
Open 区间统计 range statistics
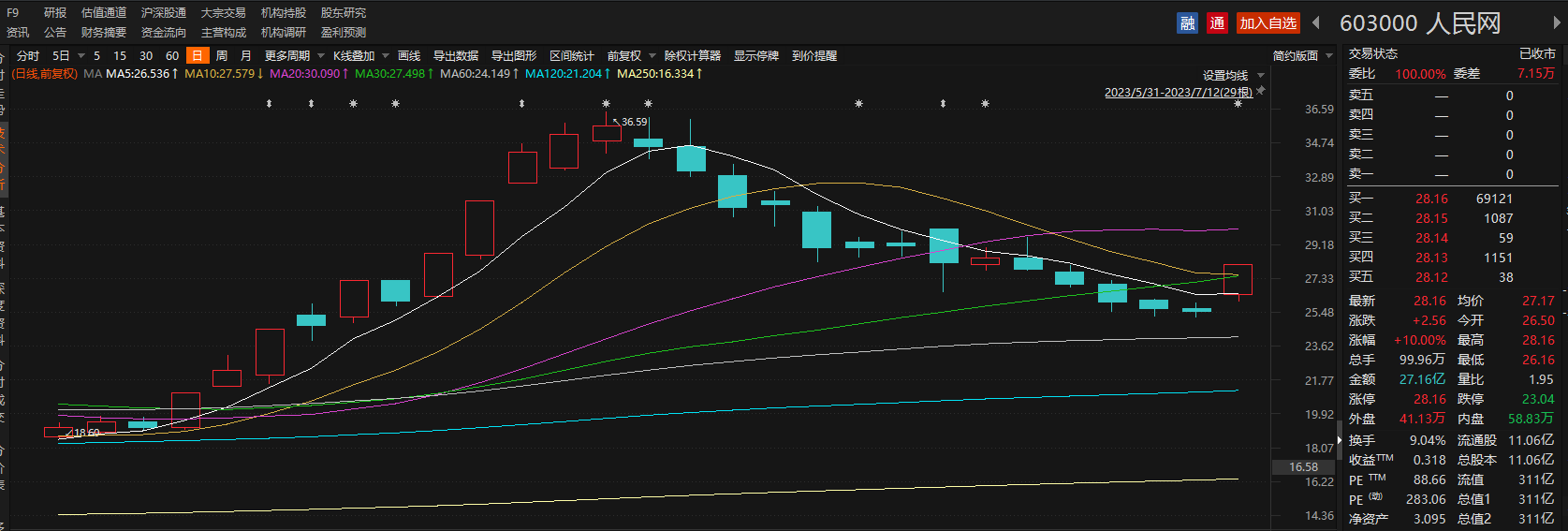572,56
